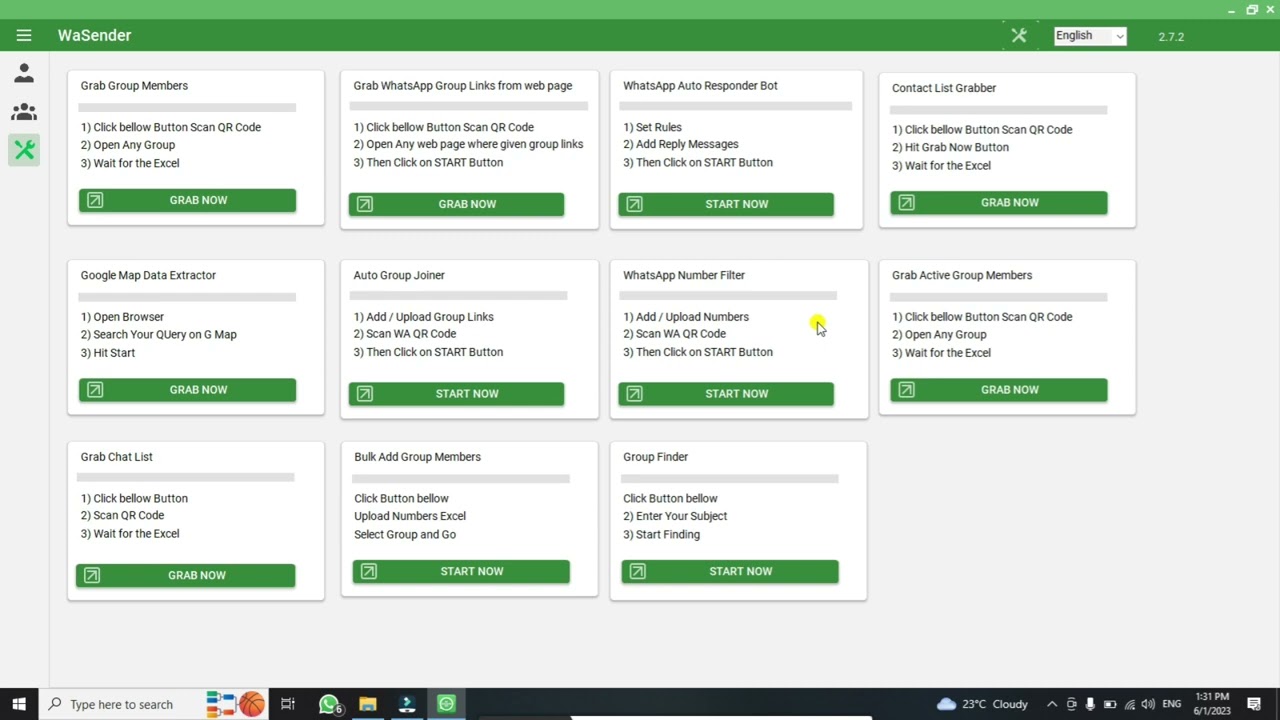Click the Bulk Add Group Members title
Image resolution: width=1280 pixels, height=720 pixels.
(x=417, y=457)
